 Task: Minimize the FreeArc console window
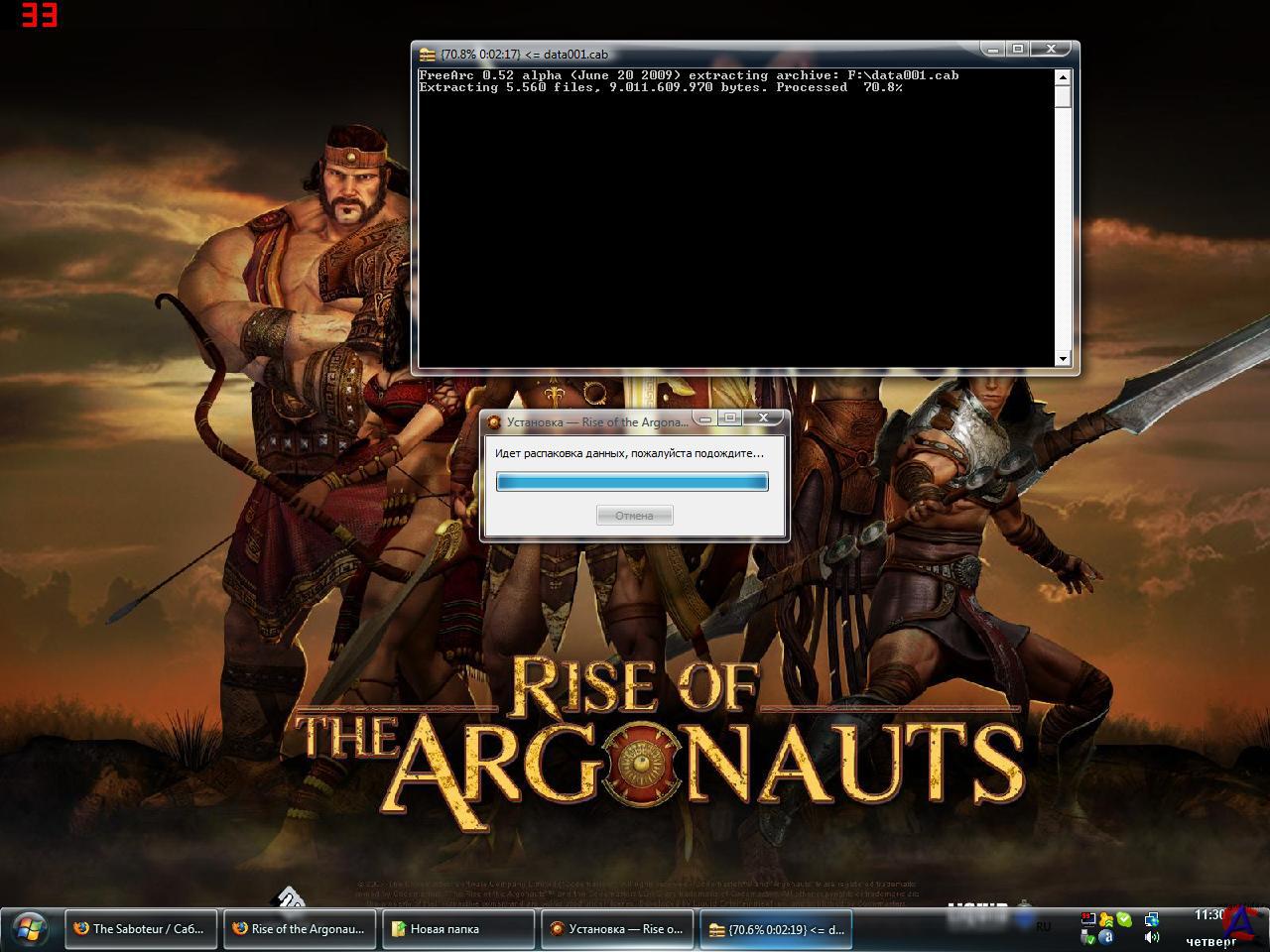point(992,49)
